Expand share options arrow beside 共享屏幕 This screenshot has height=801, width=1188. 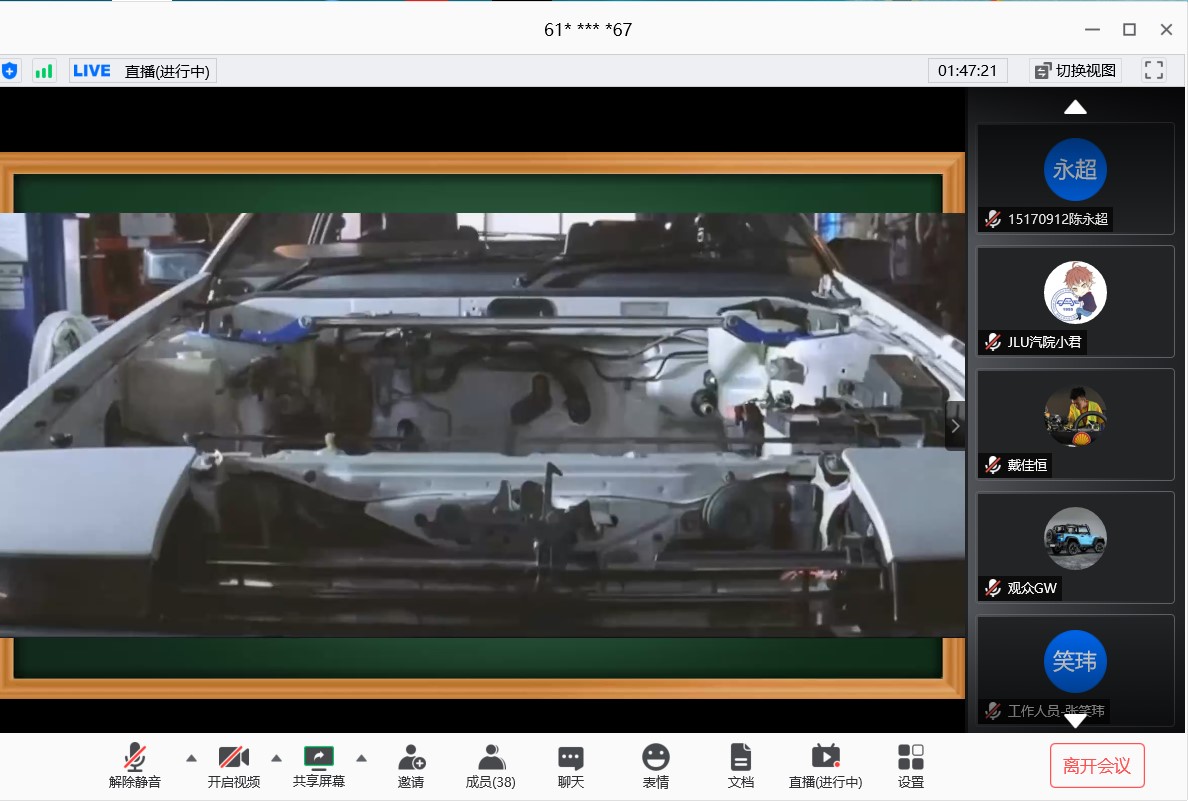click(362, 757)
